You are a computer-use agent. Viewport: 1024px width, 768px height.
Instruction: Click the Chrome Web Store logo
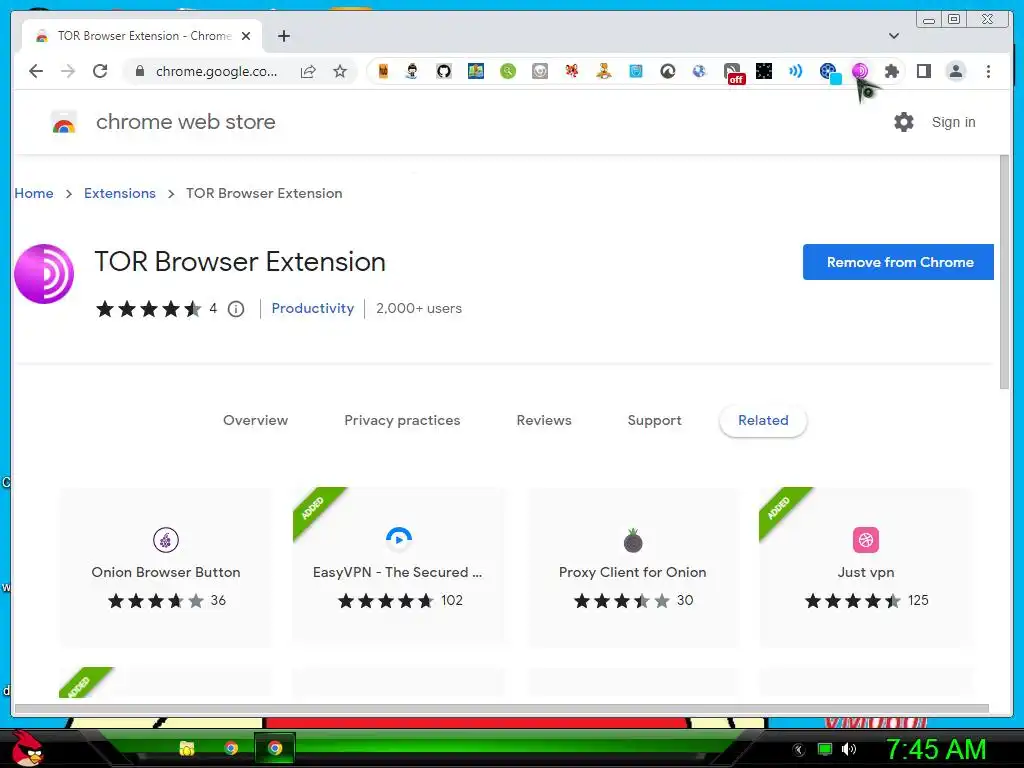click(63, 122)
